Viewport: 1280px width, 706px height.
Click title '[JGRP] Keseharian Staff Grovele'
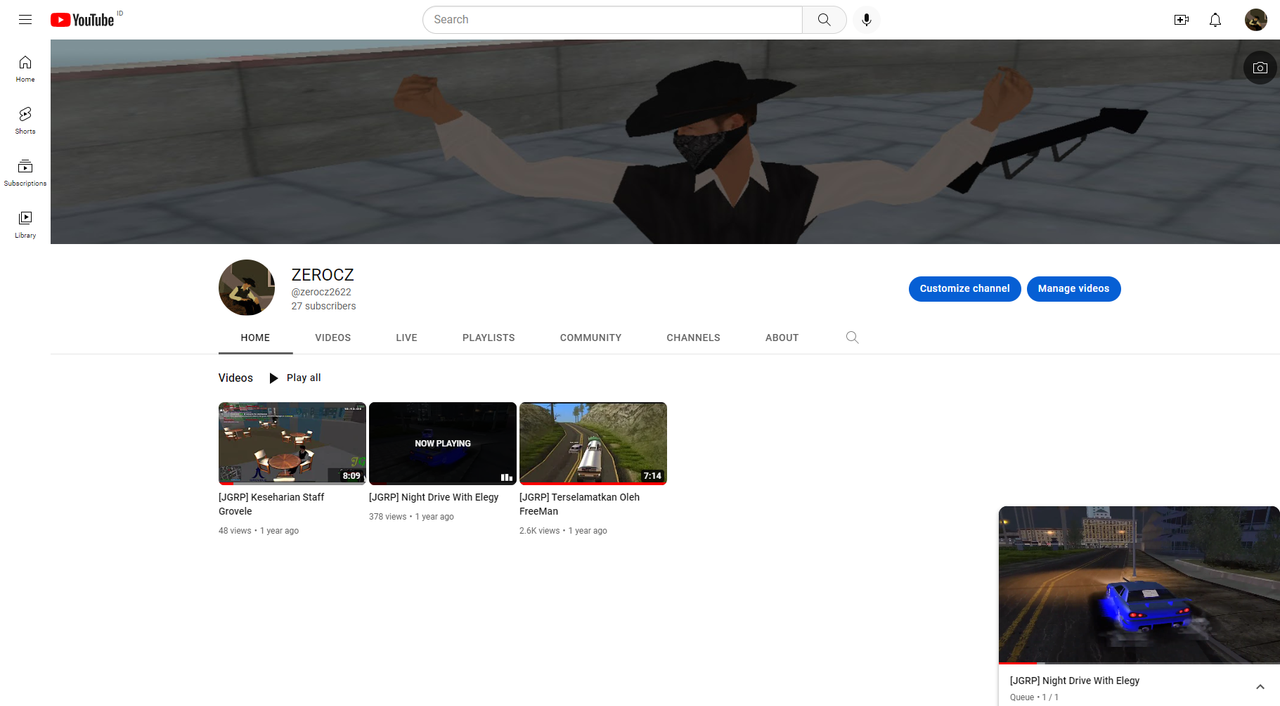coord(272,504)
